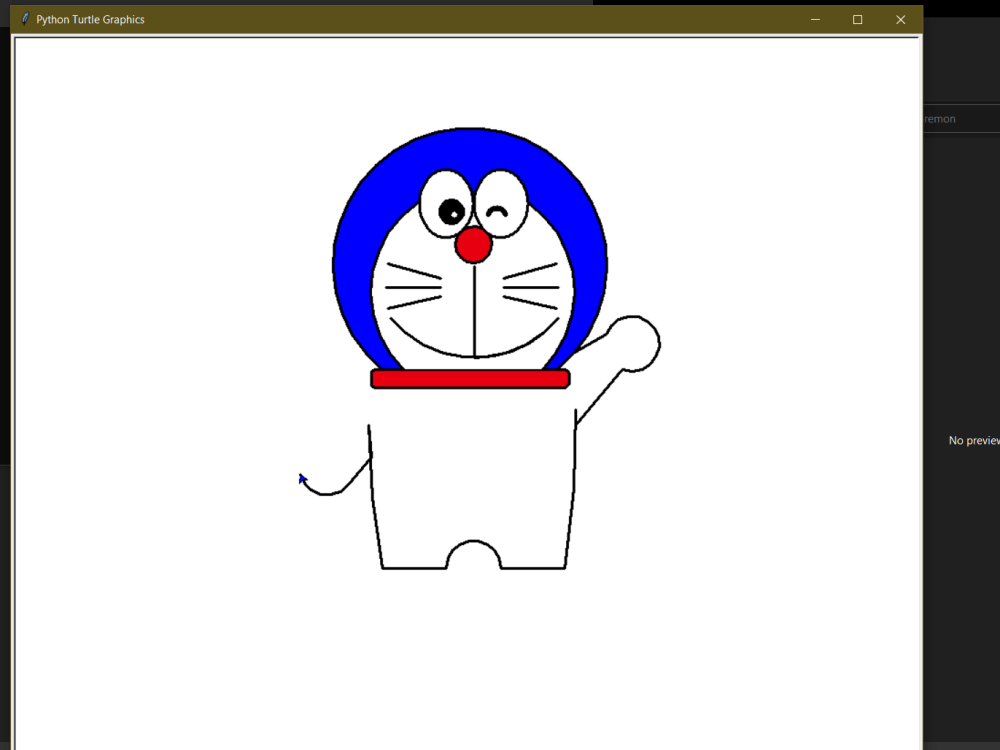Image resolution: width=1000 pixels, height=750 pixels.
Task: Click the blue turtle cursor arrow
Action: [302, 478]
